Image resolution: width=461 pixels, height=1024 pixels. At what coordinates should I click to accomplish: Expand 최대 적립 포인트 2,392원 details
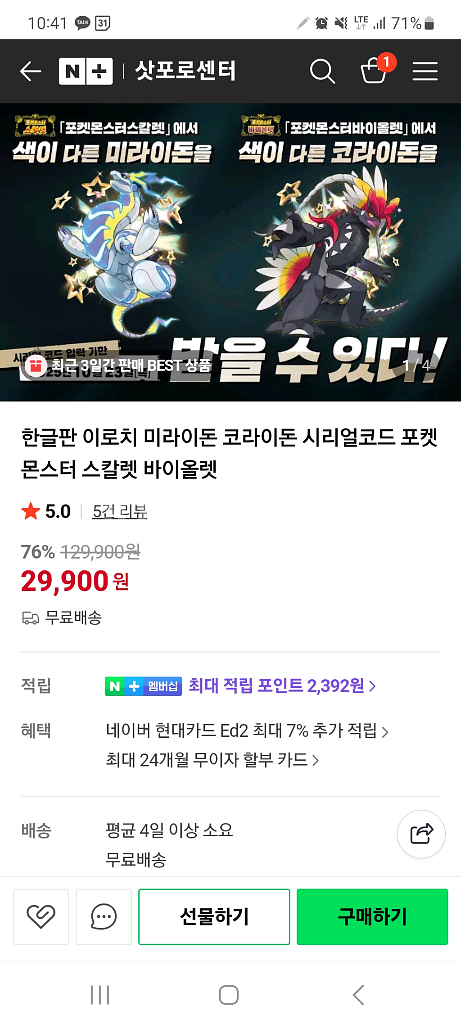pyautogui.click(x=282, y=685)
